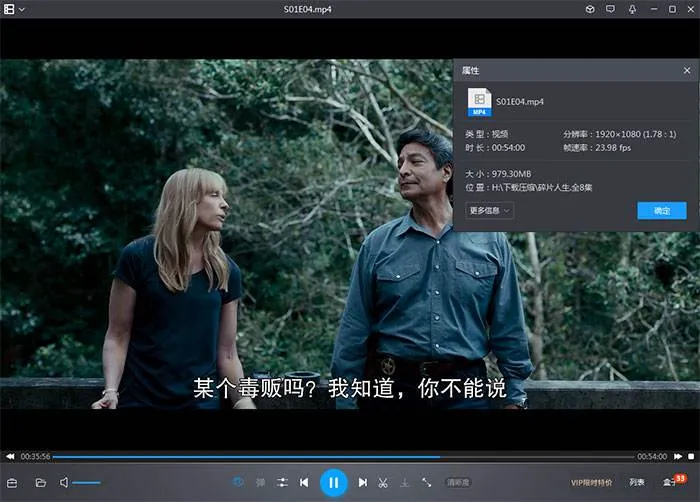
Task: Pause the video playback
Action: [x=333, y=483]
